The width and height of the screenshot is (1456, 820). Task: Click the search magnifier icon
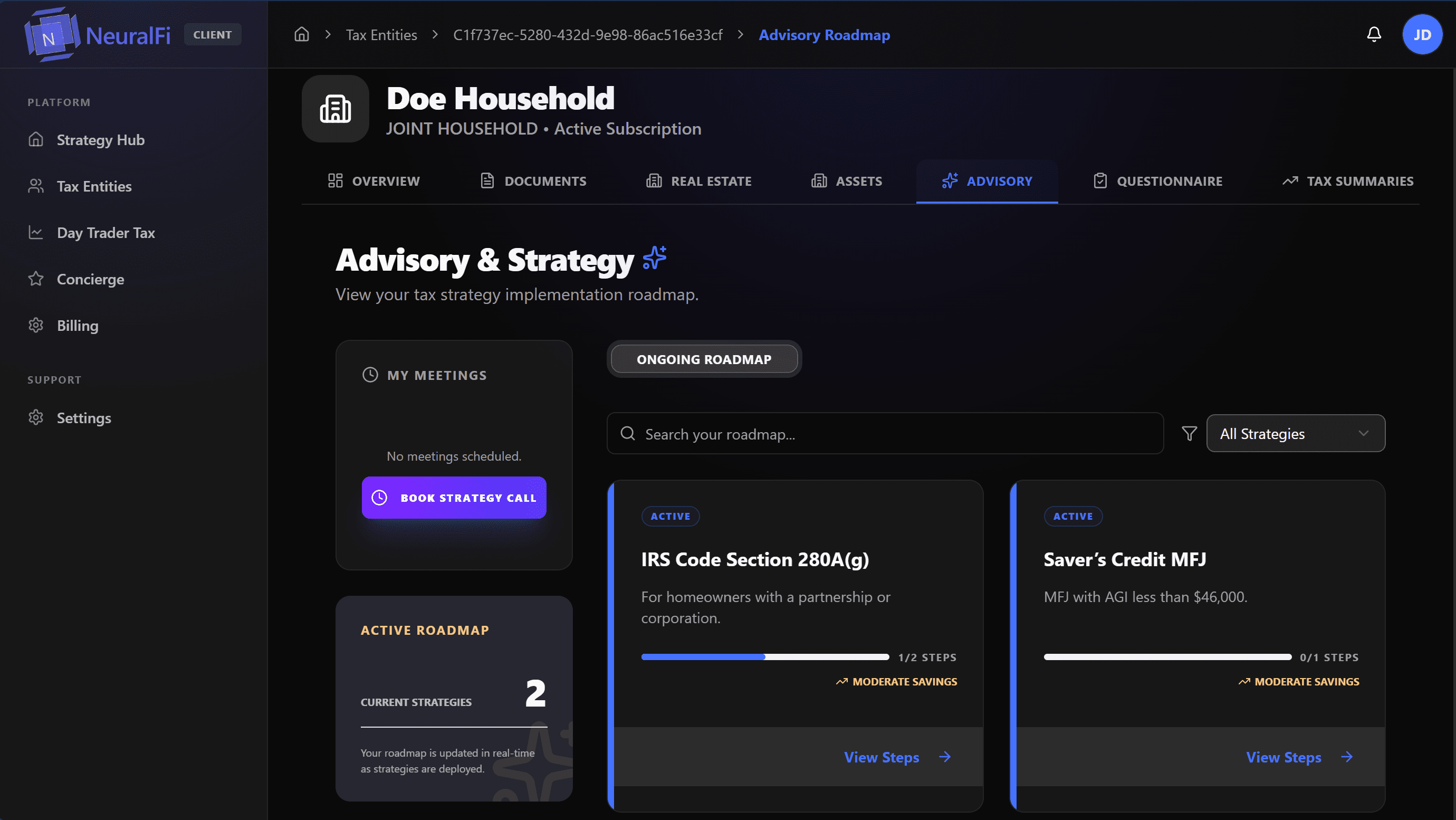tap(627, 433)
